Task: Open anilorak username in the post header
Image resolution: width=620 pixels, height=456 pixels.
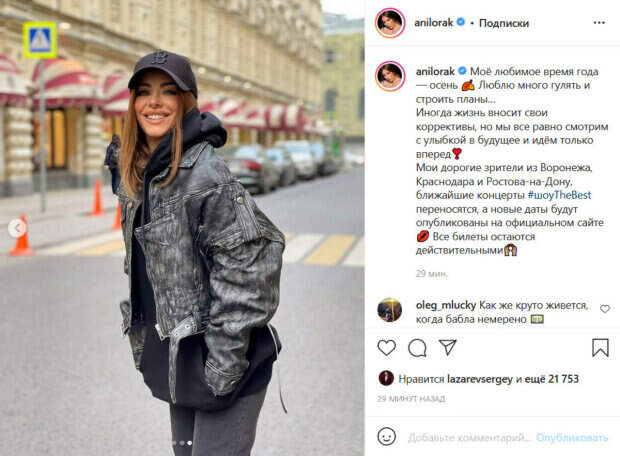Action: (433, 23)
